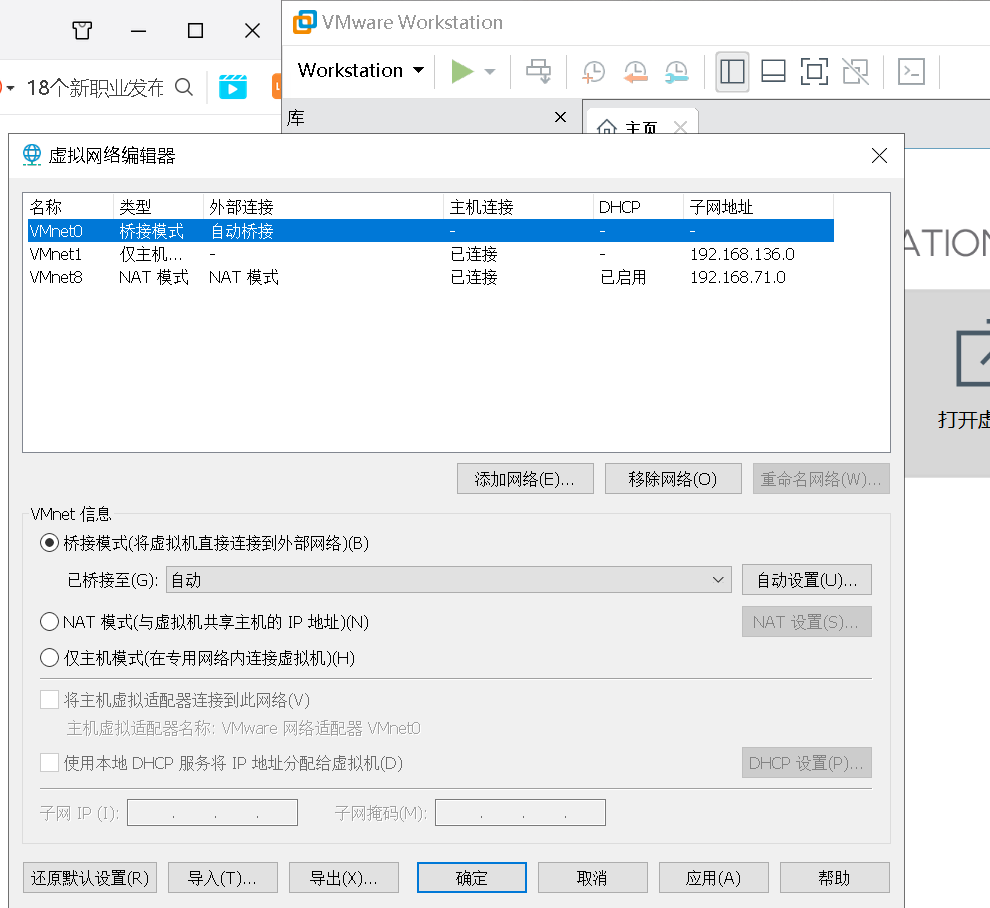Click the 主机连接 column header

pos(518,206)
